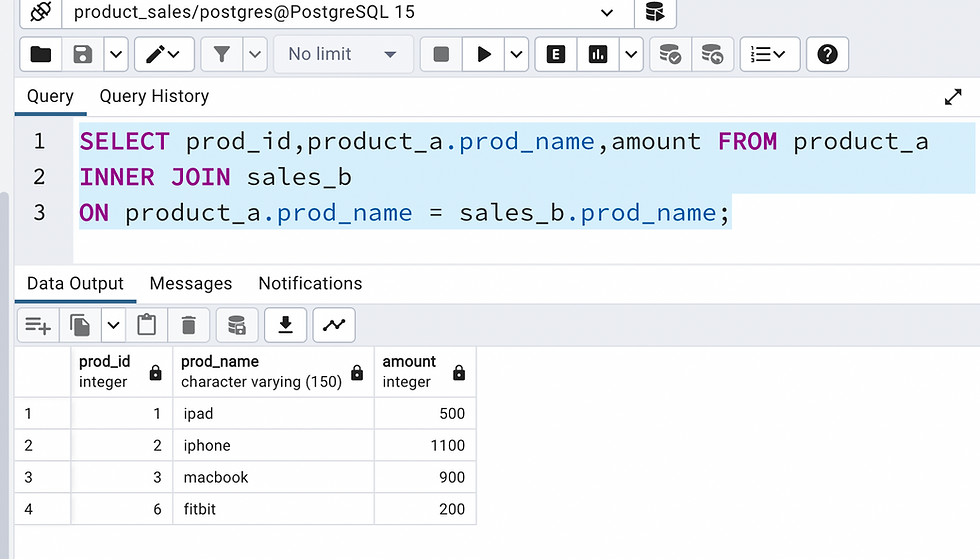Click prod_id cell with value 6
The width and height of the screenshot is (980, 559).
pyautogui.click(x=122, y=510)
